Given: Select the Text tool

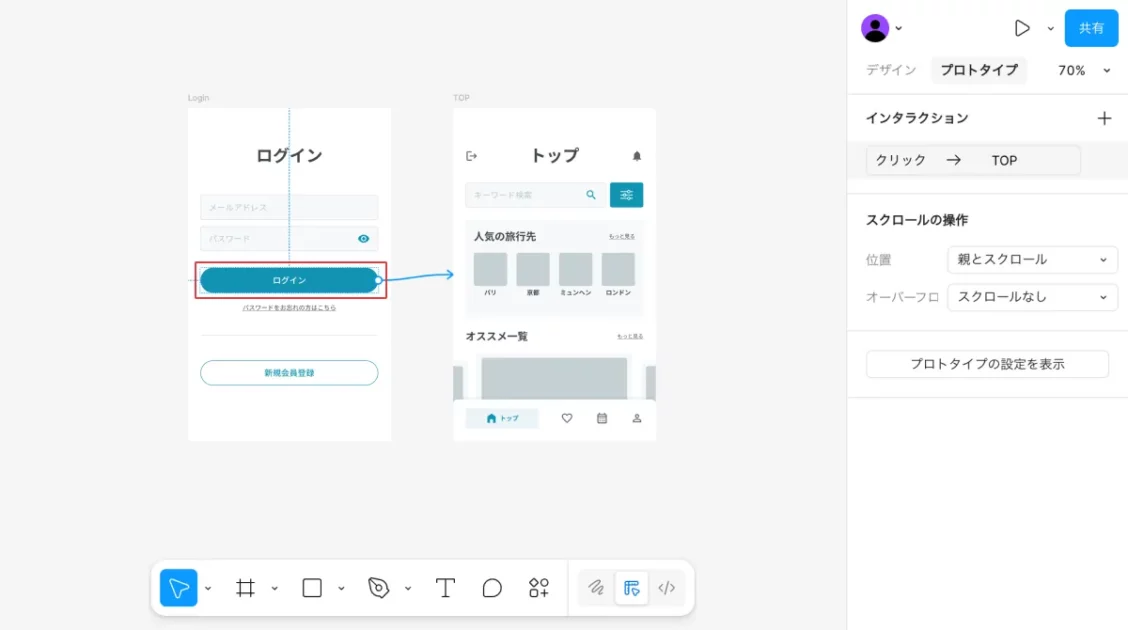Looking at the screenshot, I should point(445,588).
